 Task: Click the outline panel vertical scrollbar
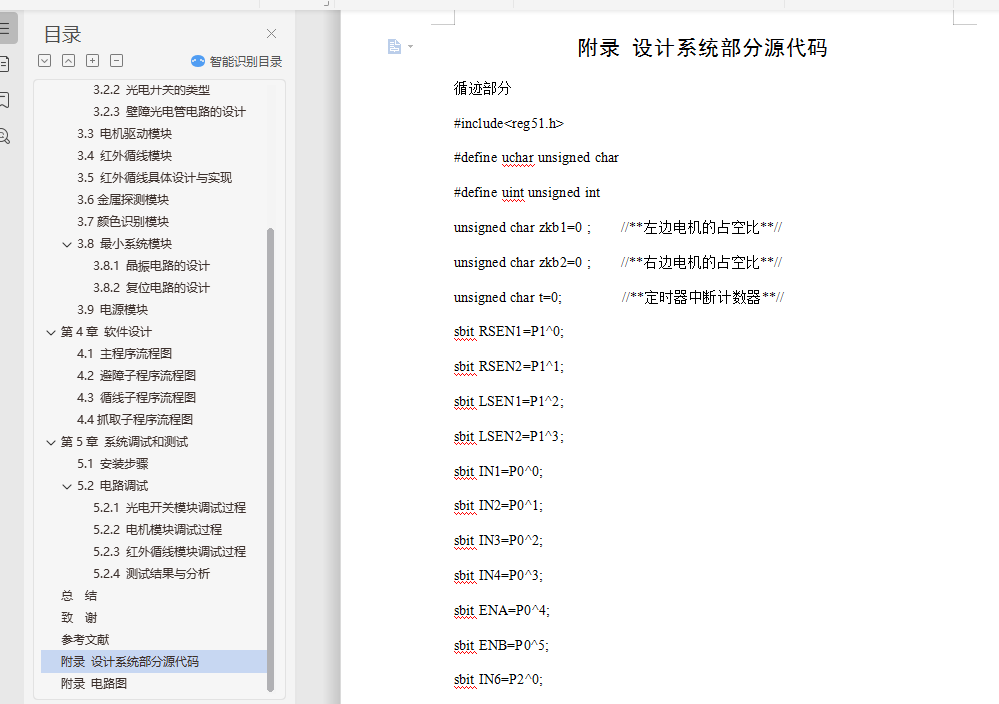point(270,459)
